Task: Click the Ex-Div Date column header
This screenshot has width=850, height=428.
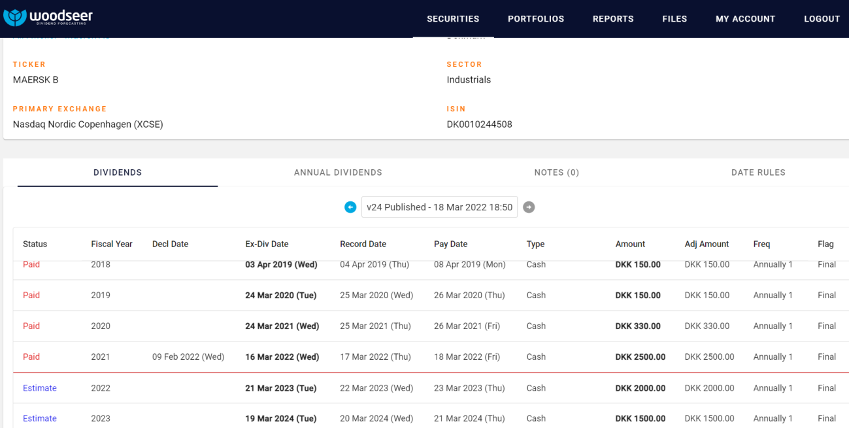Action: [267, 244]
